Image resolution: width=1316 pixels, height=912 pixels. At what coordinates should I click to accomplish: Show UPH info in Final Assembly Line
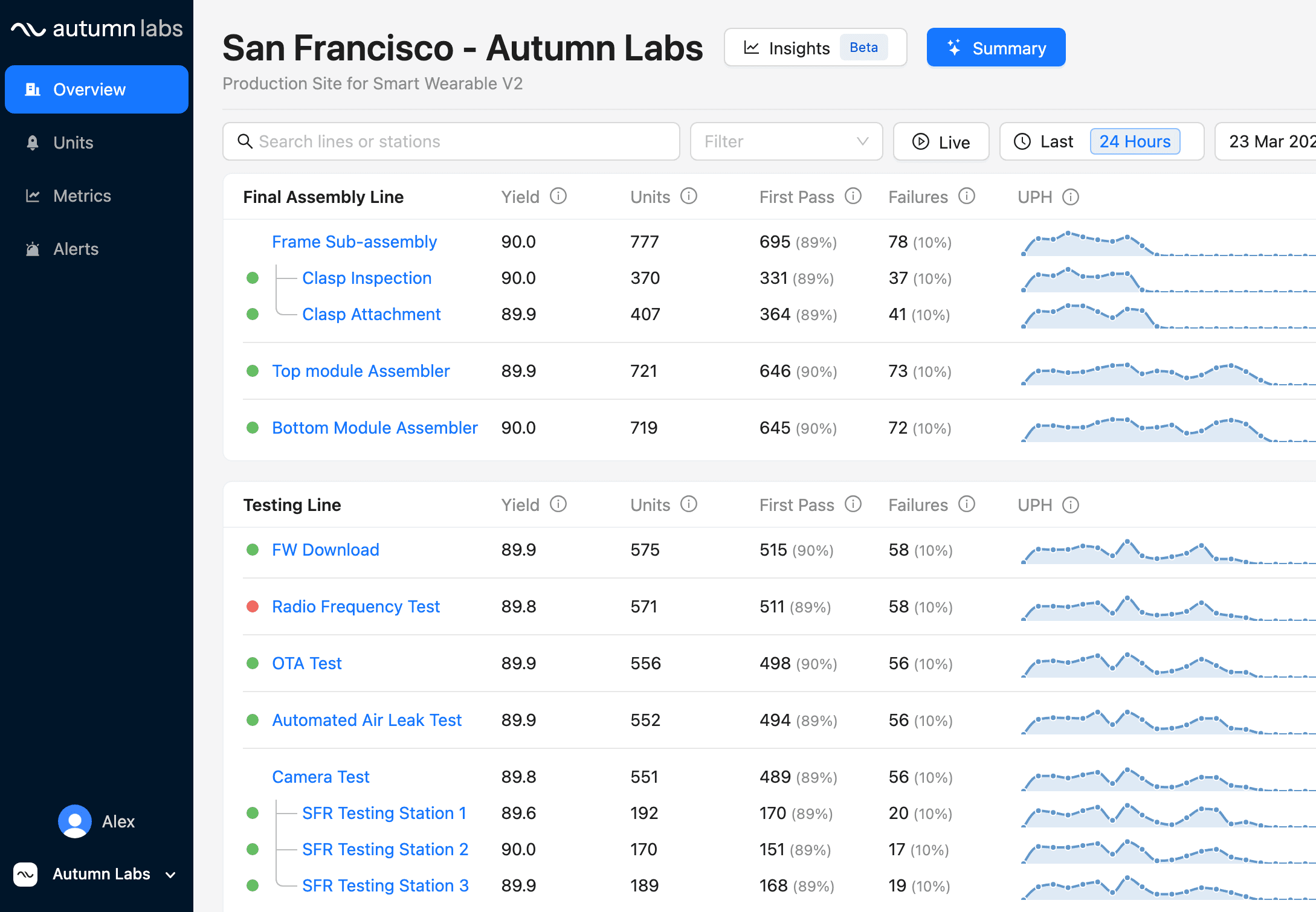1071,197
